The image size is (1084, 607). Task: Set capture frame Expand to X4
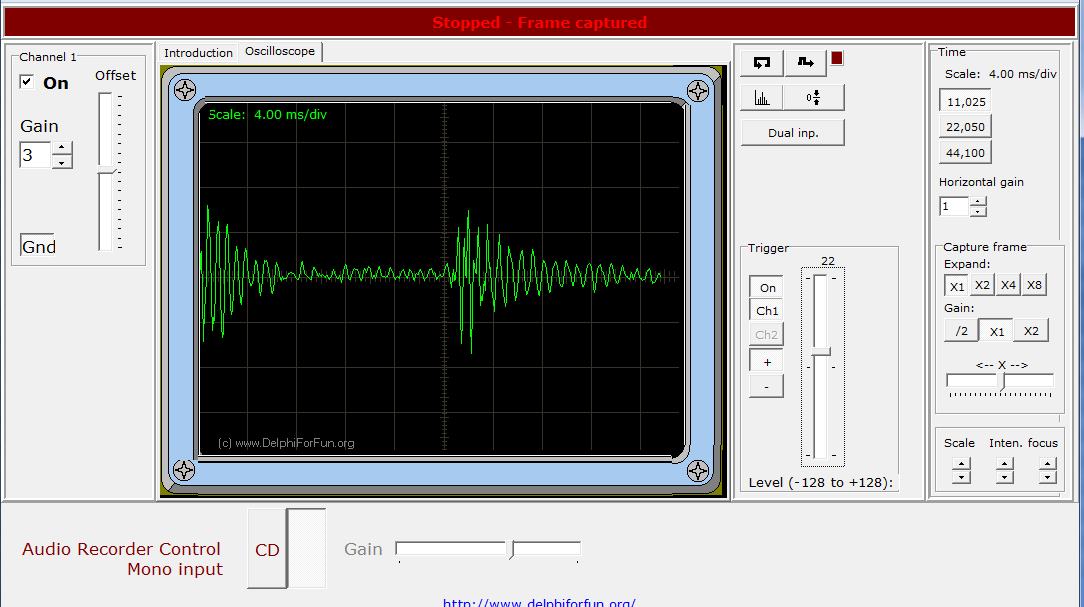[1009, 285]
